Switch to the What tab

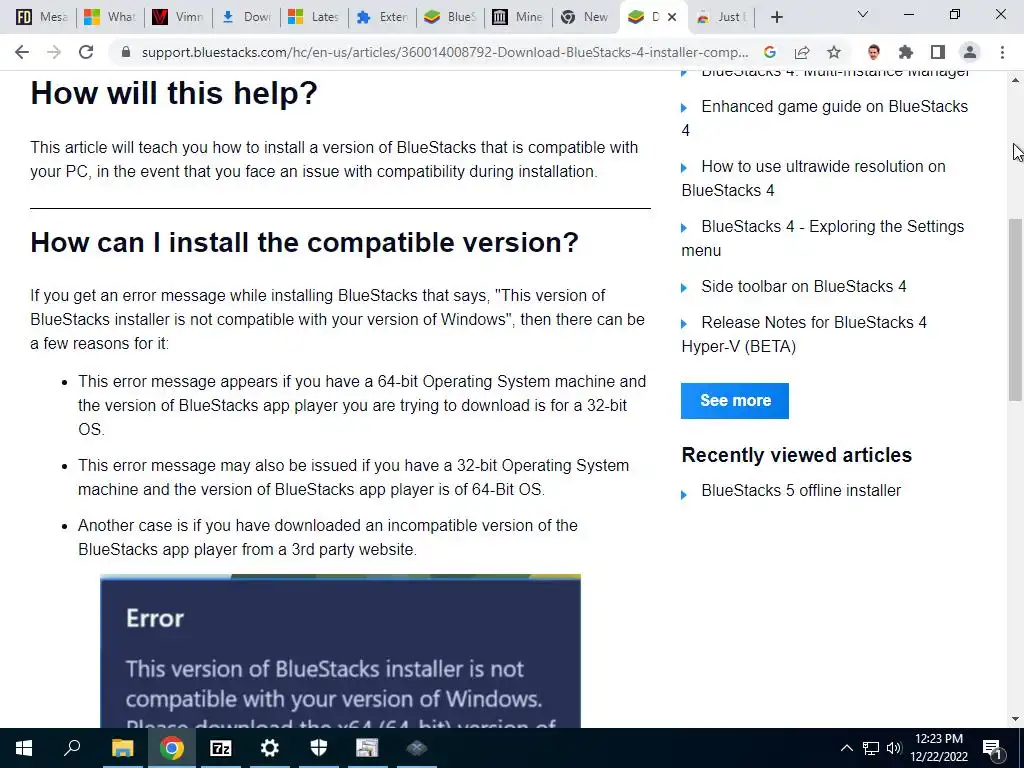110,17
